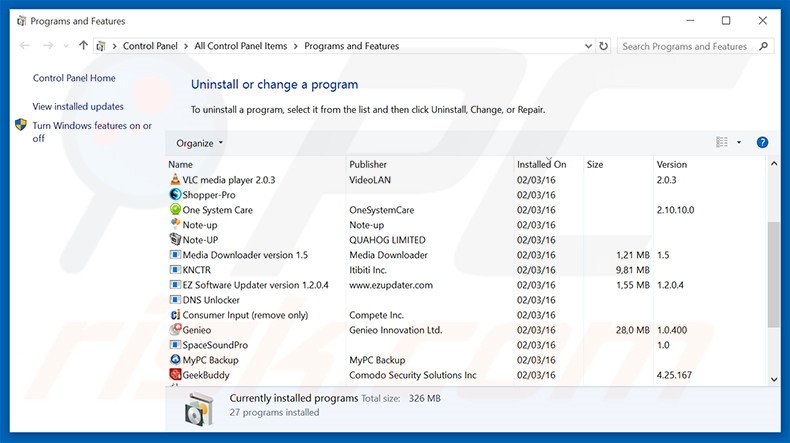
Task: Click the Shopper-Pro program icon
Action: (175, 194)
